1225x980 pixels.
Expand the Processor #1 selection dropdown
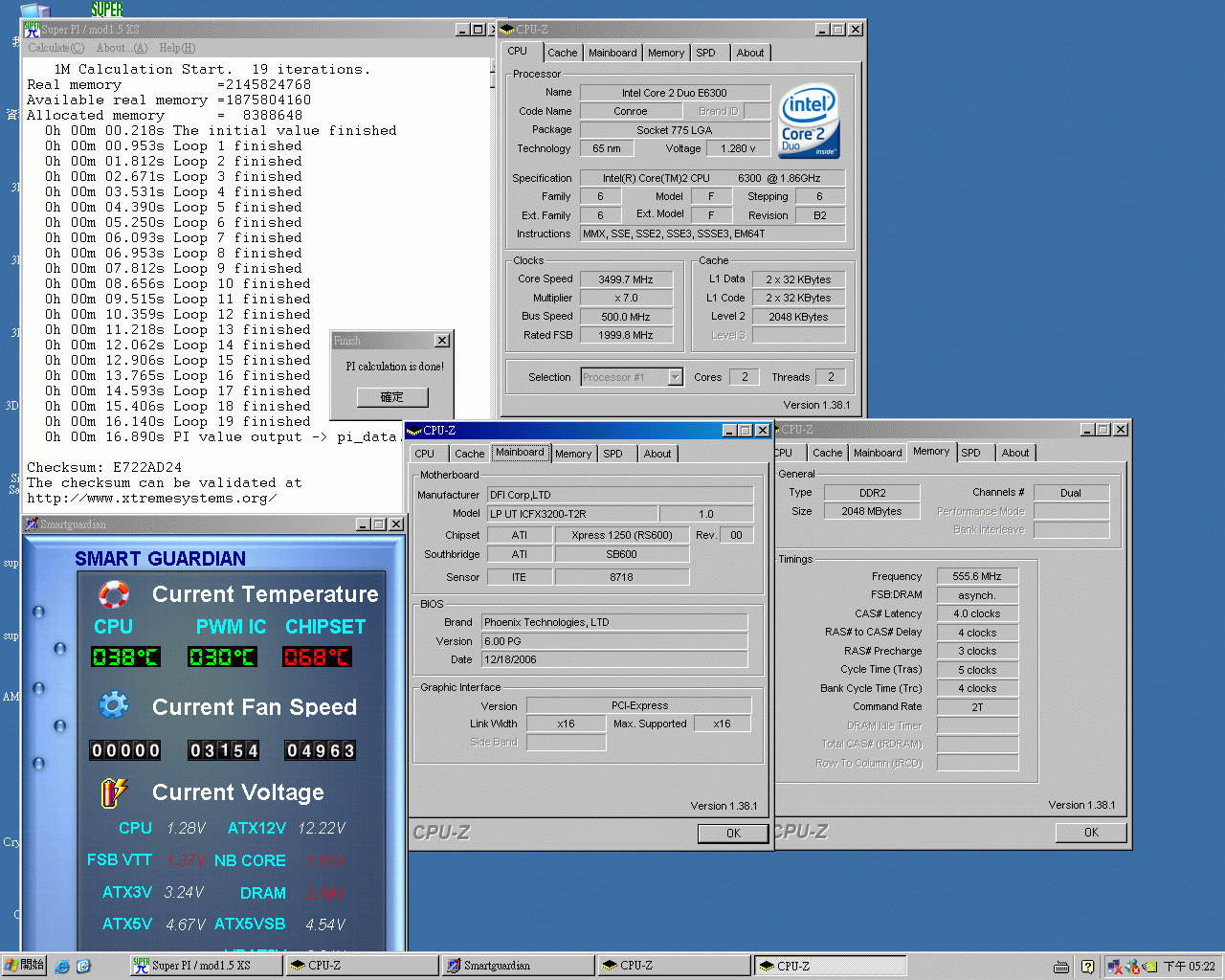point(675,377)
